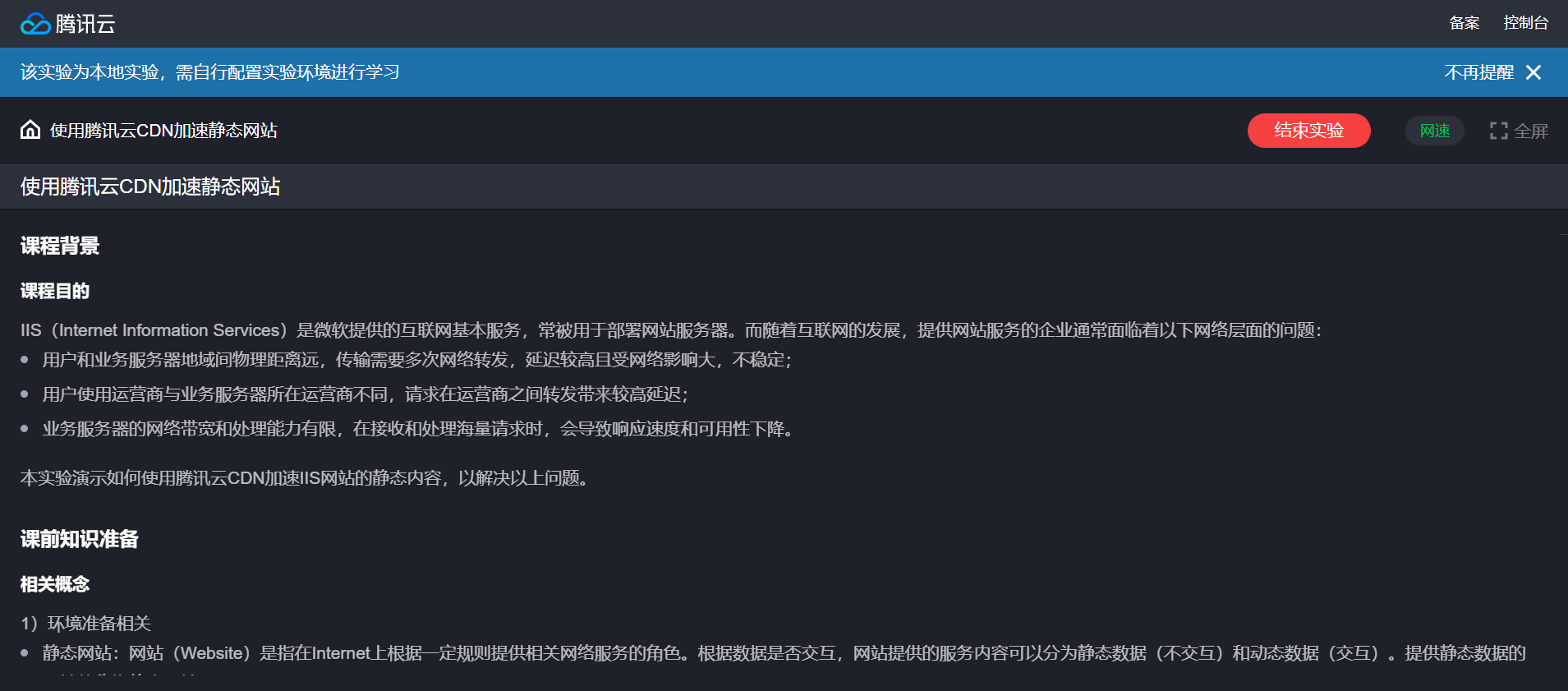Image resolution: width=1568 pixels, height=691 pixels.
Task: Click the Tencent Cloud logo
Action: click(x=67, y=24)
